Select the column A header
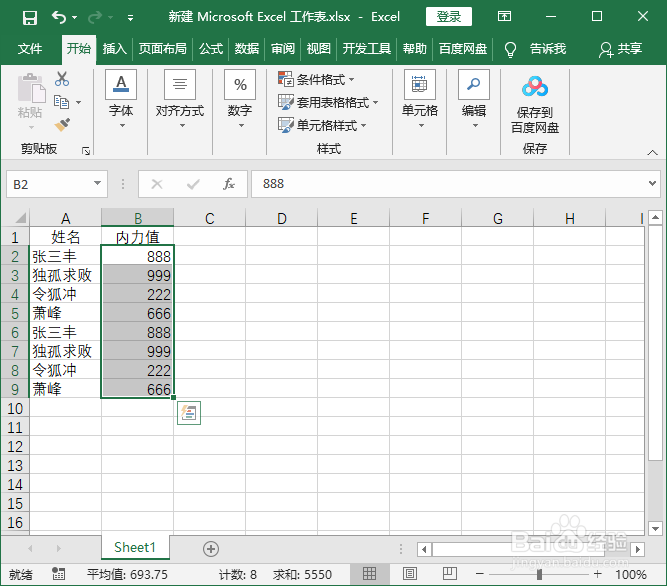Image resolution: width=667 pixels, height=586 pixels. 65,218
